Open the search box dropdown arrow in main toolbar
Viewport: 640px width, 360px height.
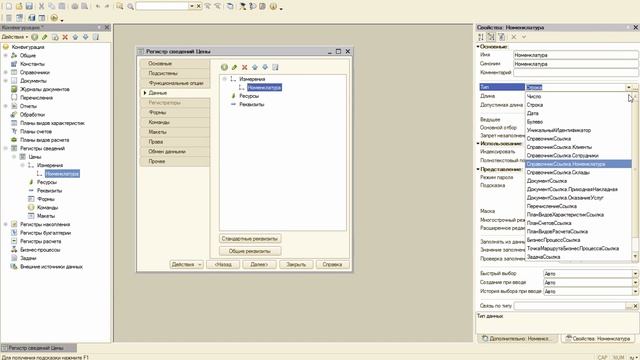(x=192, y=6)
